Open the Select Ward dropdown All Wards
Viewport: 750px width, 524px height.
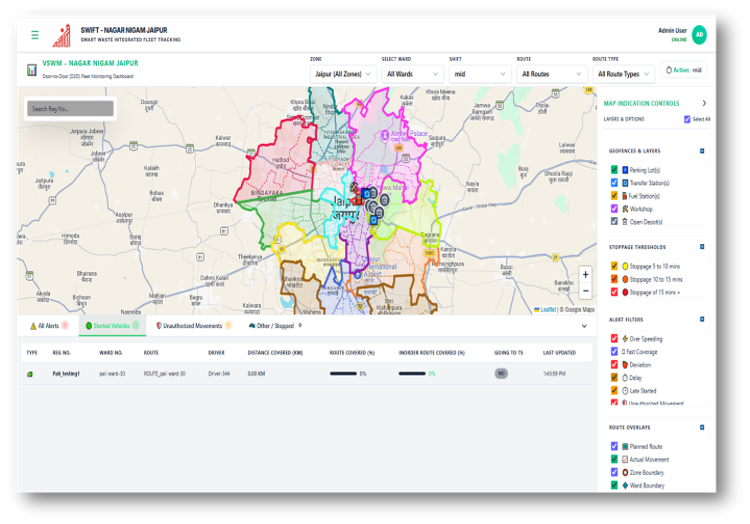click(412, 74)
